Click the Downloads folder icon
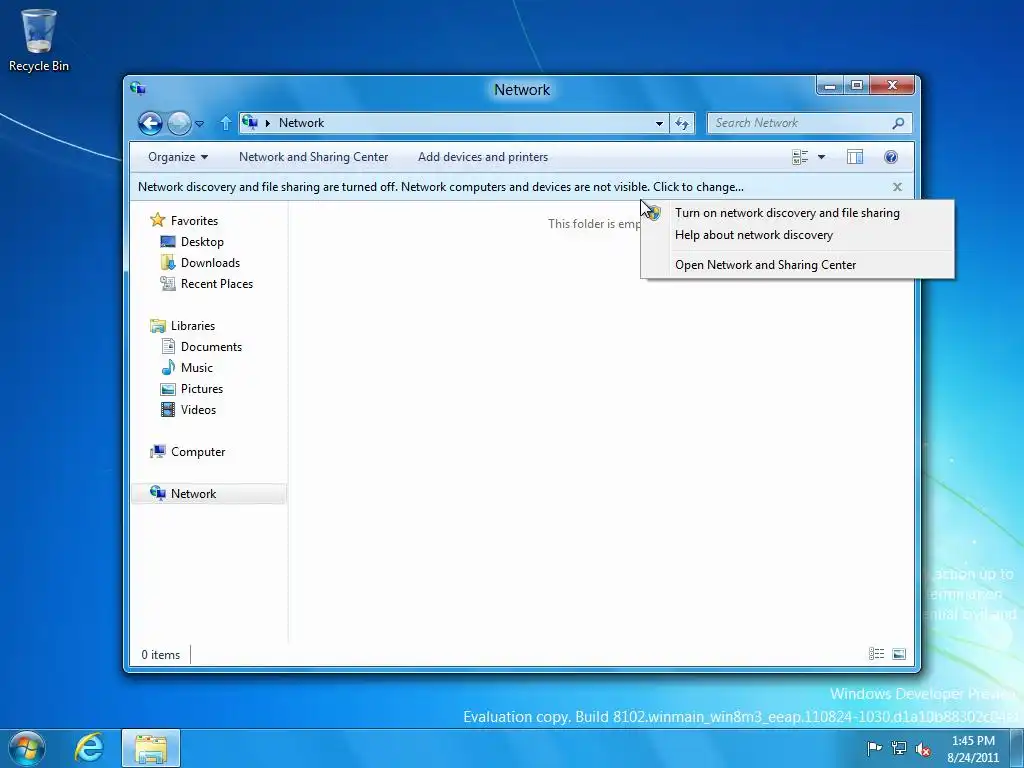1024x768 pixels. [x=168, y=263]
